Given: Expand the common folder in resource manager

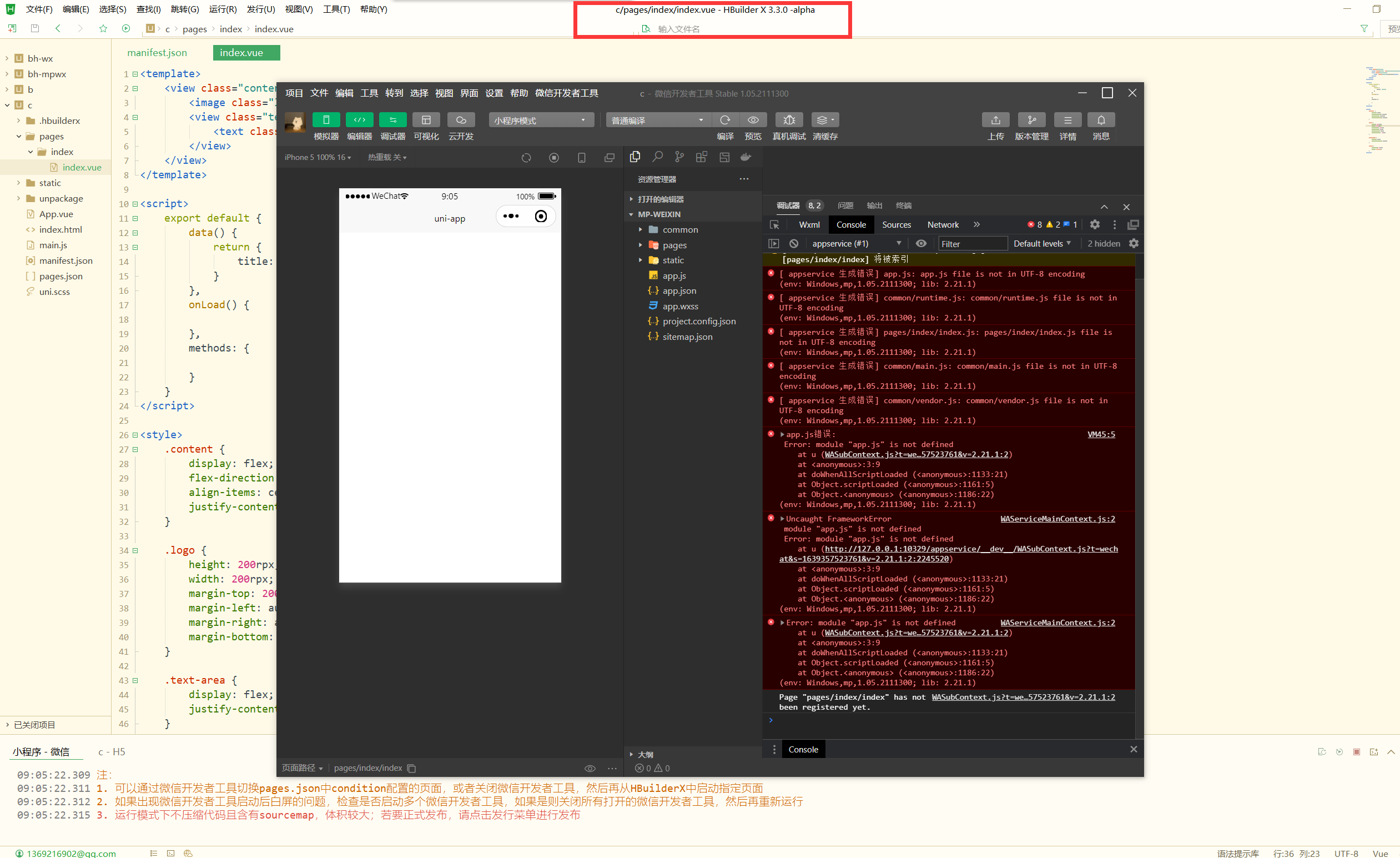Looking at the screenshot, I should coord(679,230).
